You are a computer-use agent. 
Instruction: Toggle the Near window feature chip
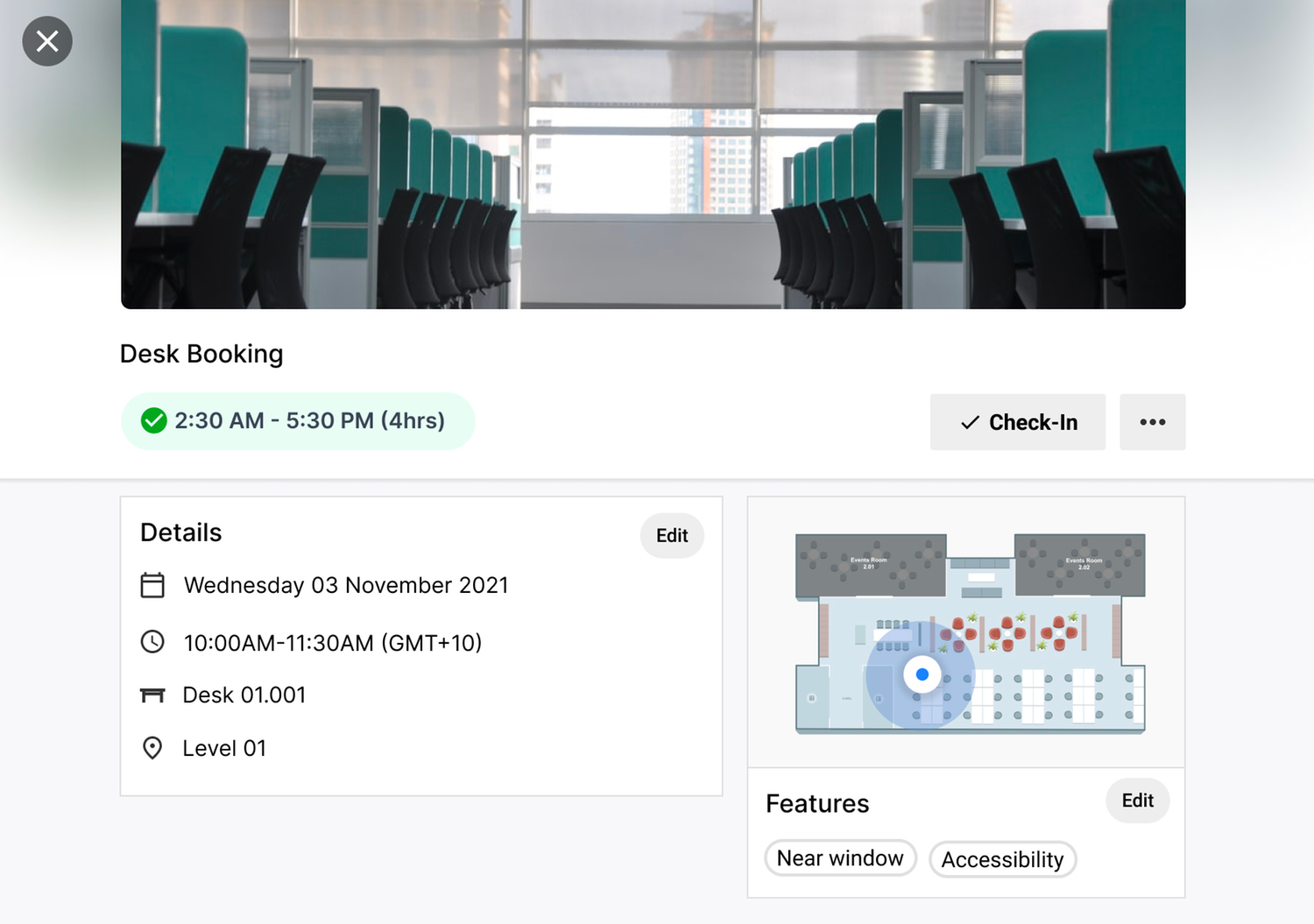[840, 858]
